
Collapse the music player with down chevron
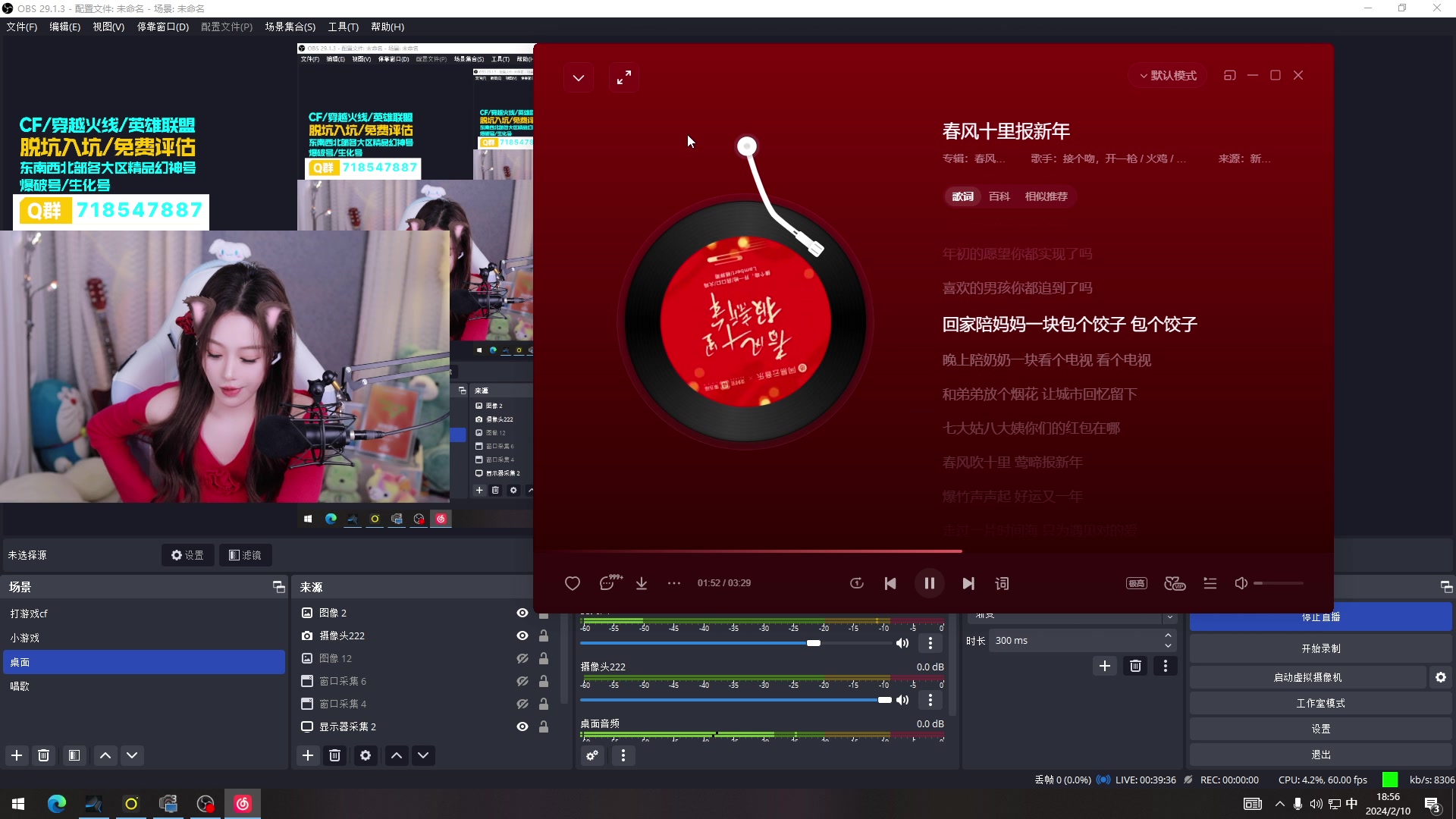(579, 78)
